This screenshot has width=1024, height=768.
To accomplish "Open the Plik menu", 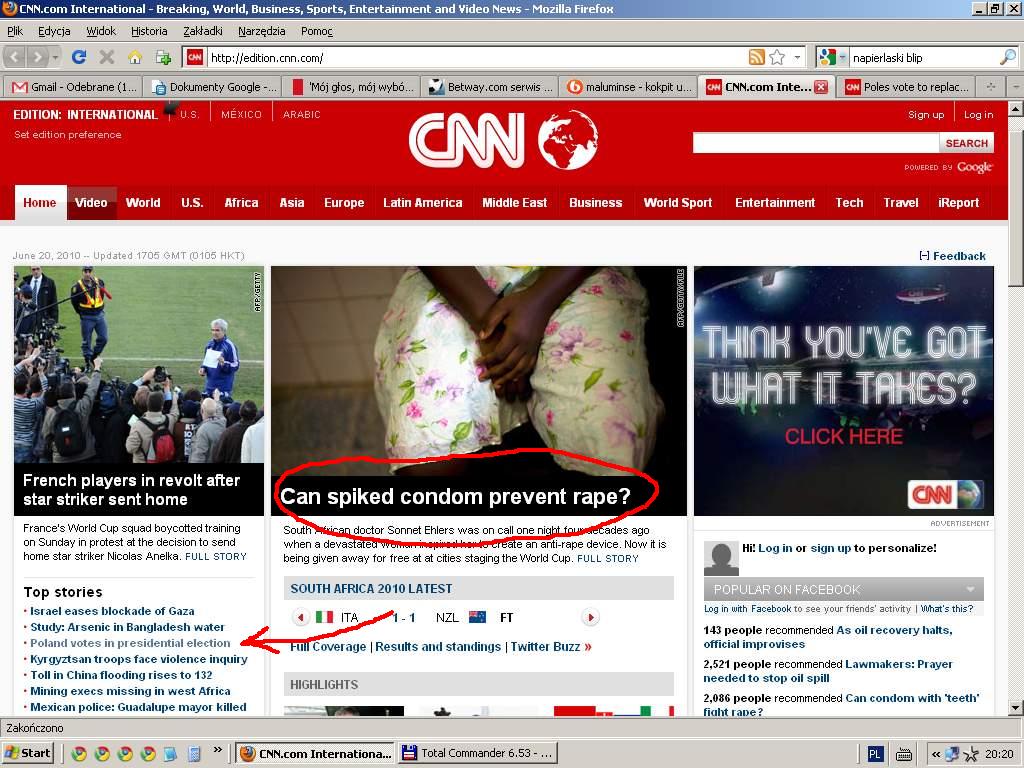I will (x=15, y=31).
